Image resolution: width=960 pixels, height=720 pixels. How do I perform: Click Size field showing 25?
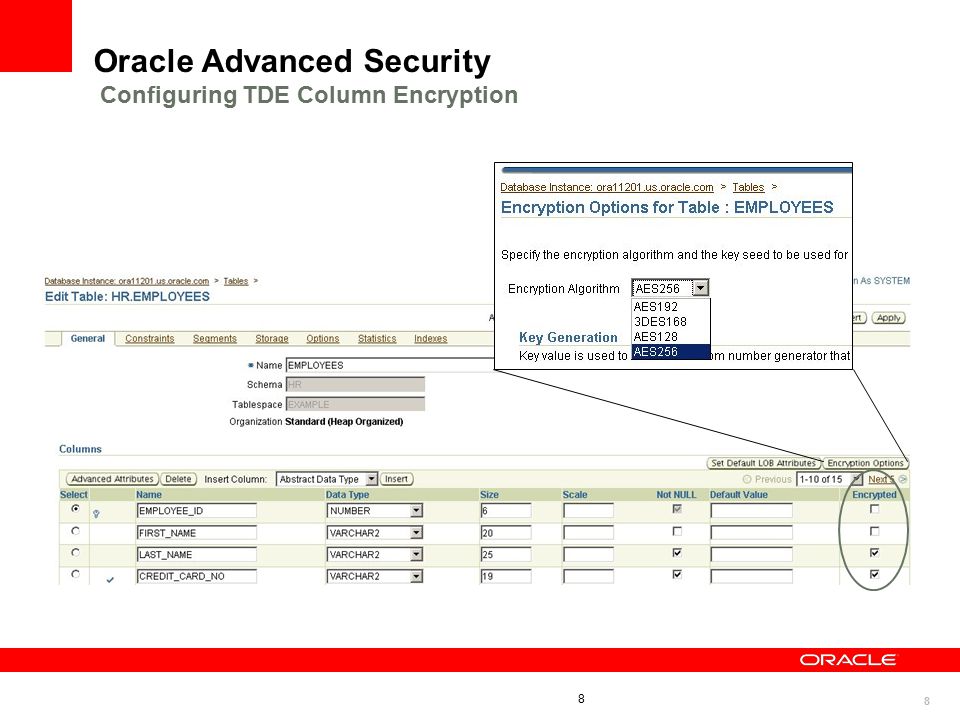506,554
